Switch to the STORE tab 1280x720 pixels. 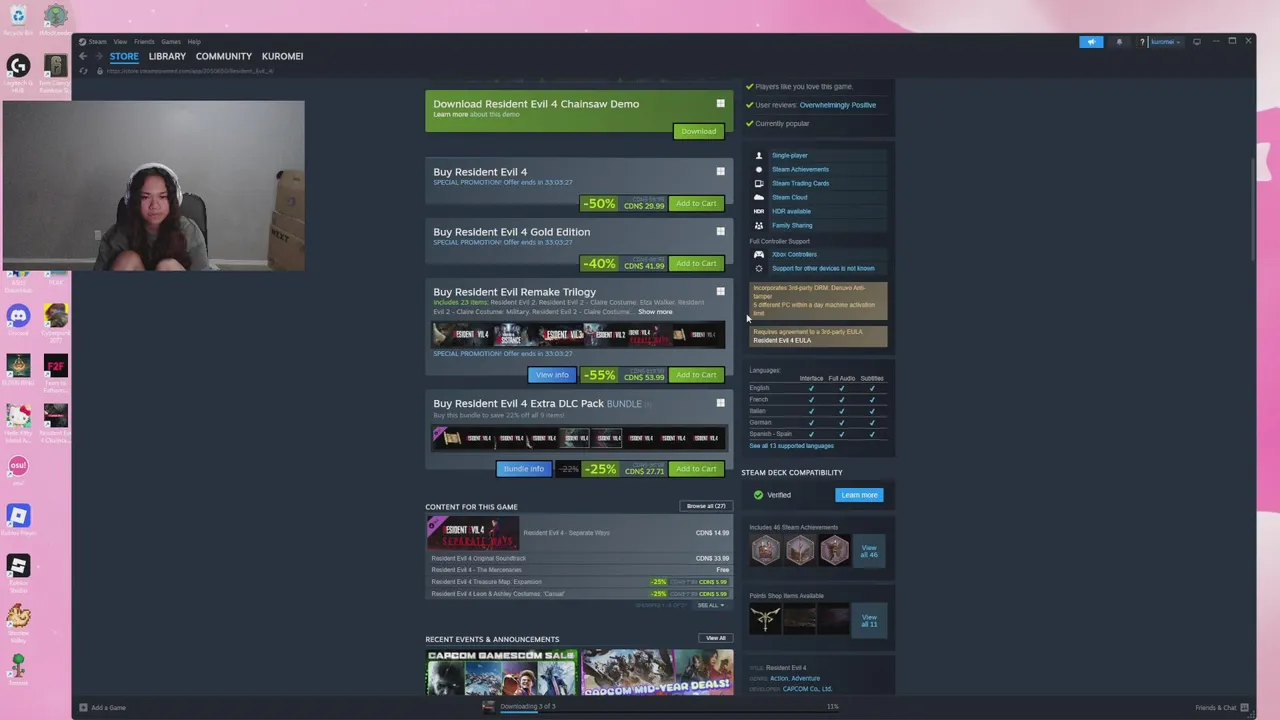click(124, 56)
